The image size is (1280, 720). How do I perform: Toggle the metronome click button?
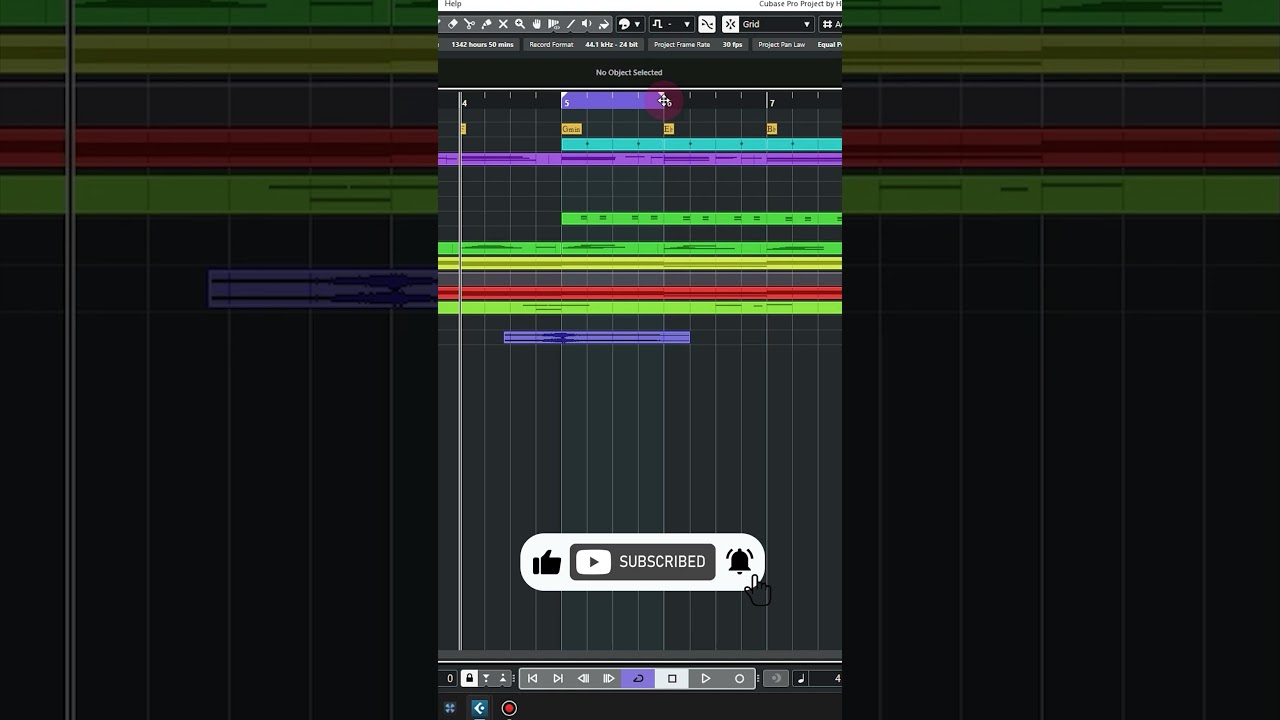pos(776,678)
